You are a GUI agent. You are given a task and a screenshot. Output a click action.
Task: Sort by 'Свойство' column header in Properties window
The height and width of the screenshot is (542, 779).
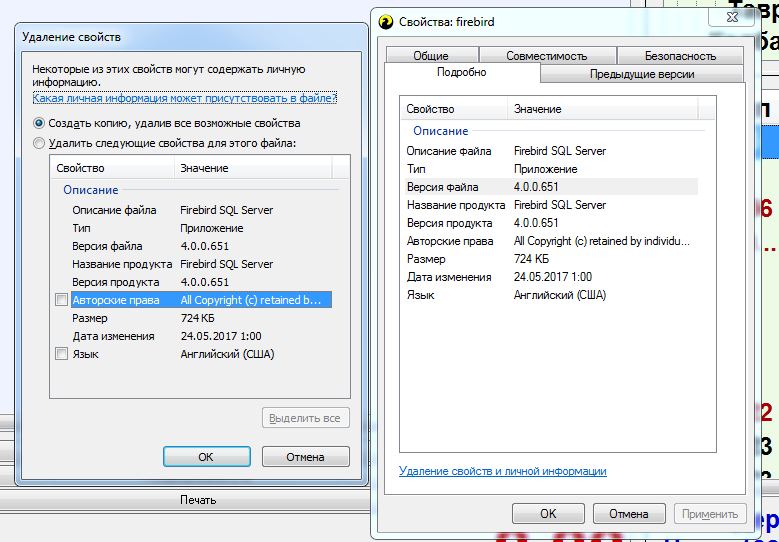point(454,109)
